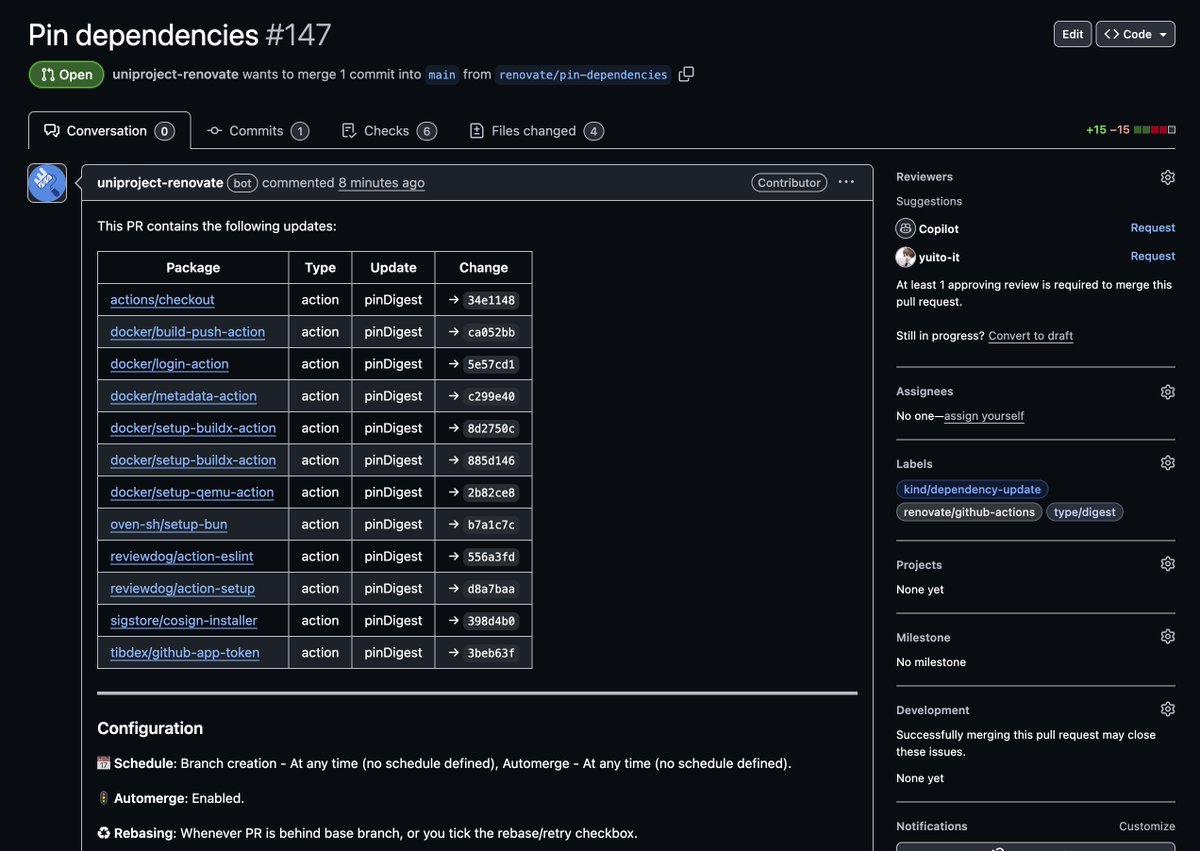The width and height of the screenshot is (1200, 851).
Task: Click the b7a1c7c digest value
Action: 491,524
